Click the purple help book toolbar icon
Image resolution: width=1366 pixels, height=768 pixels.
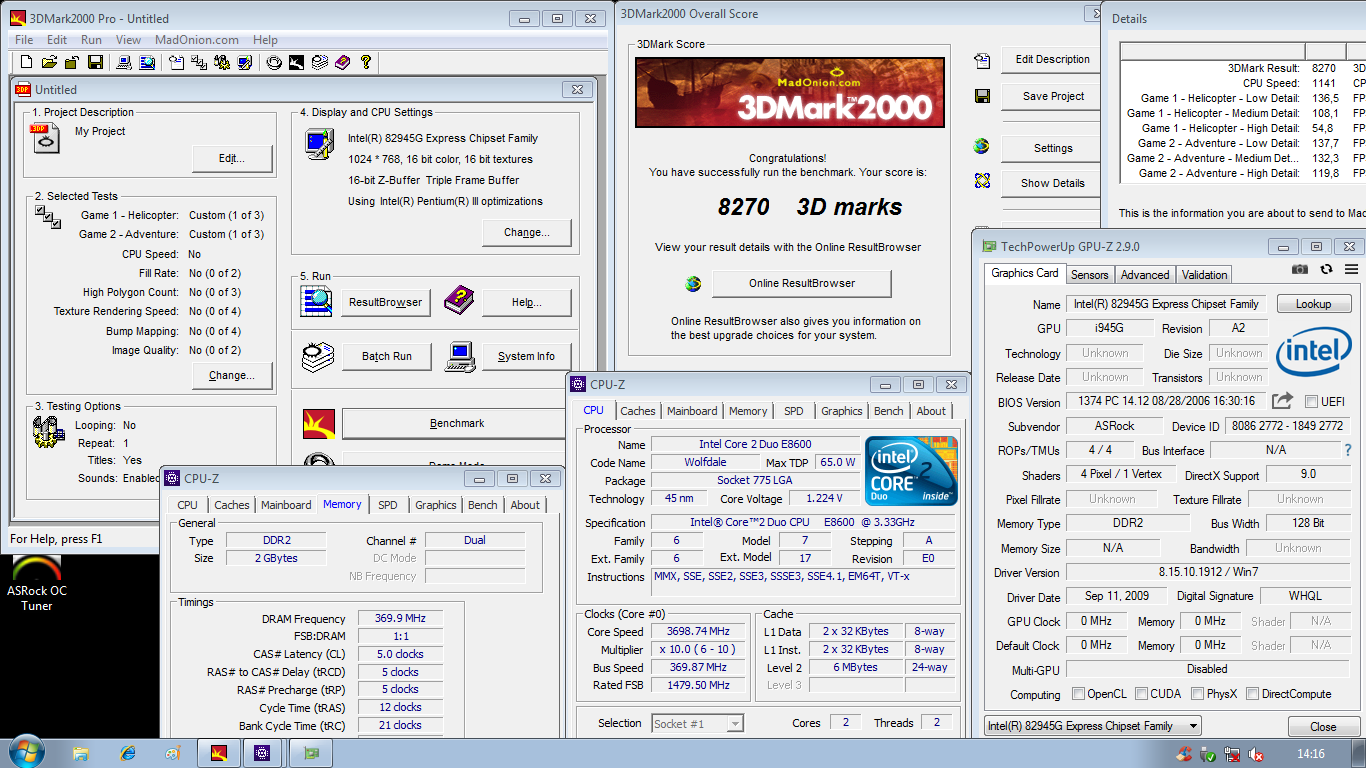(343, 62)
